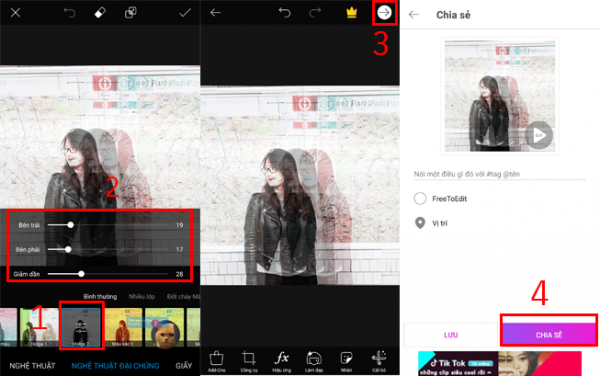
Task: Enable the FreeToEdit radio option
Action: (x=420, y=199)
